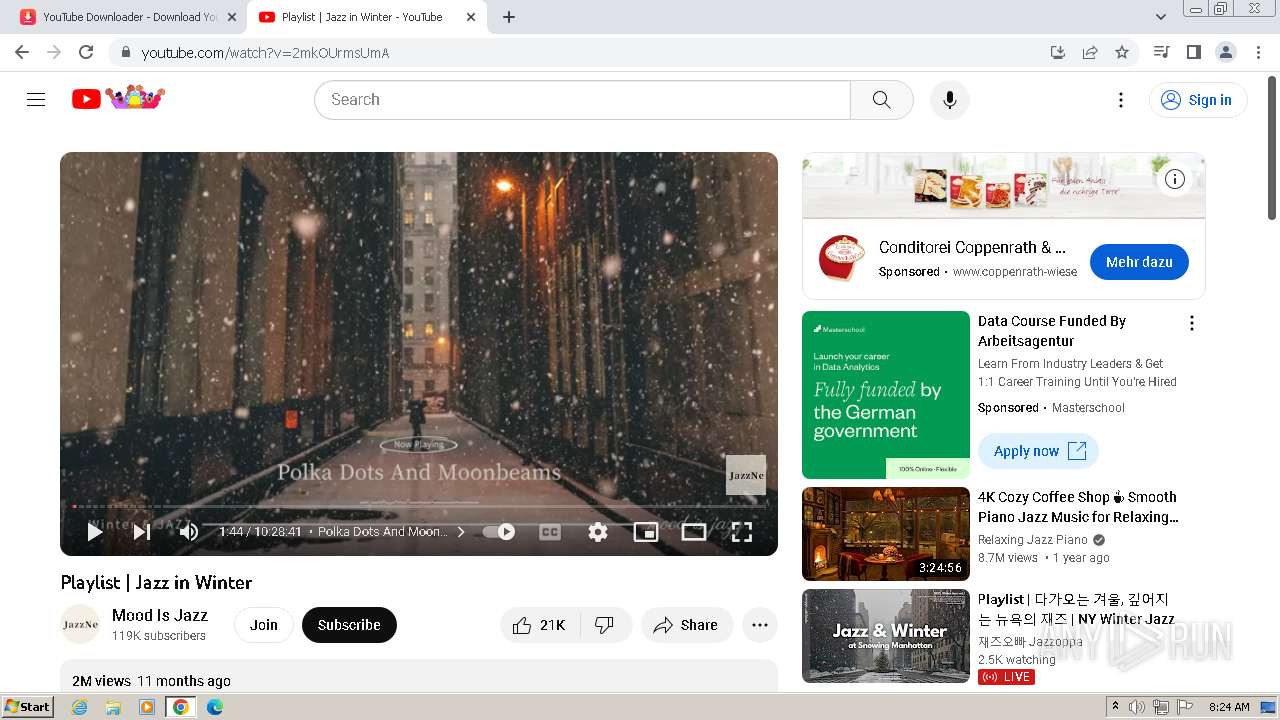The width and height of the screenshot is (1280, 720).
Task: Show ad info for Coppenrath banner
Action: click(x=1175, y=179)
